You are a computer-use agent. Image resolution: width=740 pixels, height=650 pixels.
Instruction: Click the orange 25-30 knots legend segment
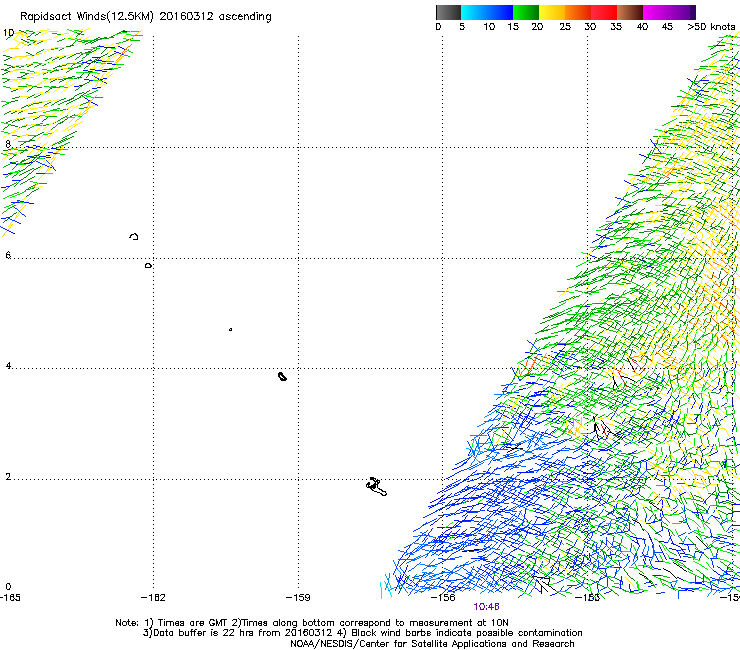pyautogui.click(x=578, y=12)
